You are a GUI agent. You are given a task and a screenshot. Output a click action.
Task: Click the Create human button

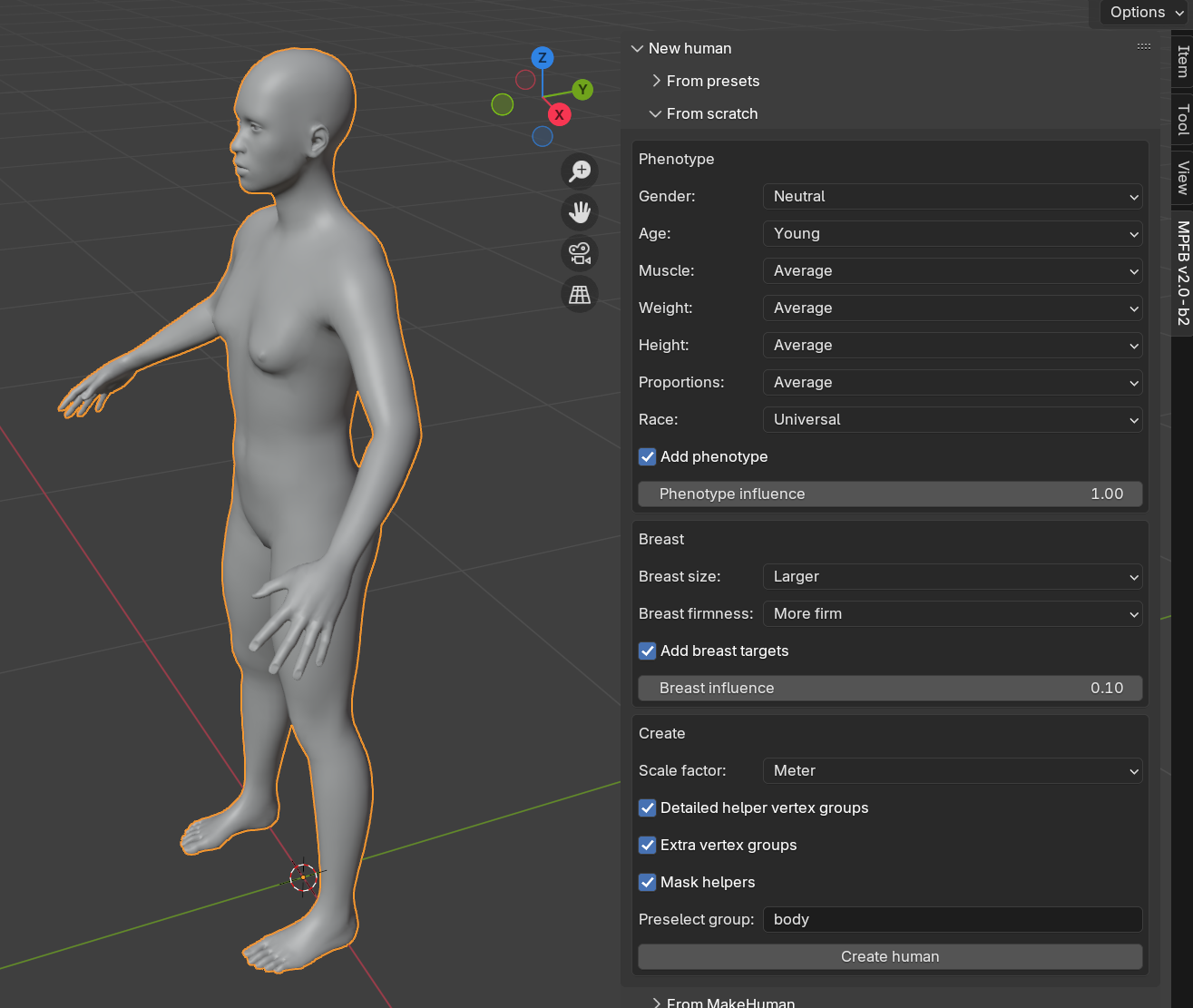(890, 956)
